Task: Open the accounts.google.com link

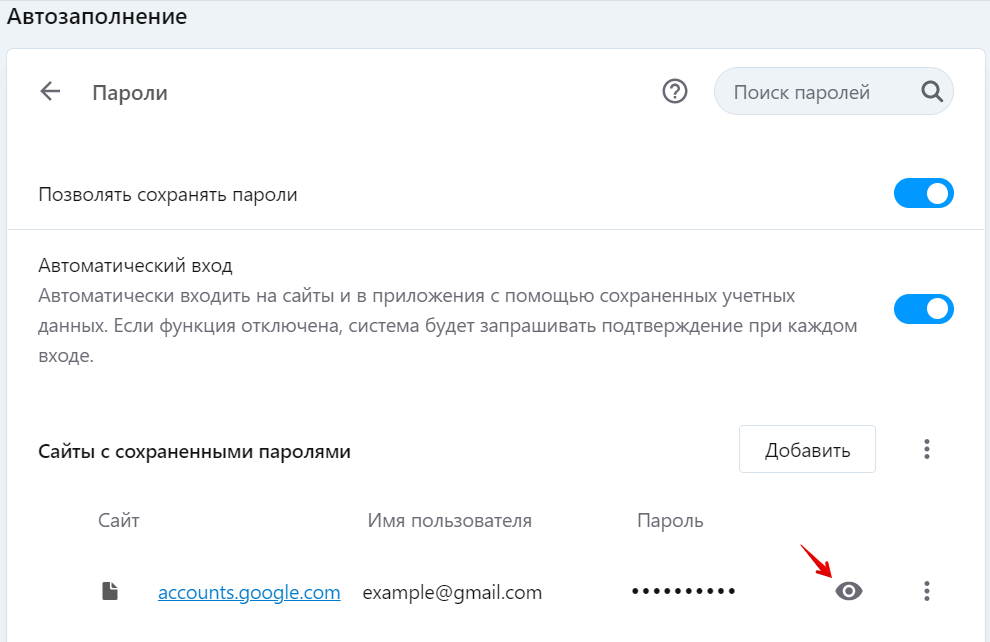Action: pos(249,592)
